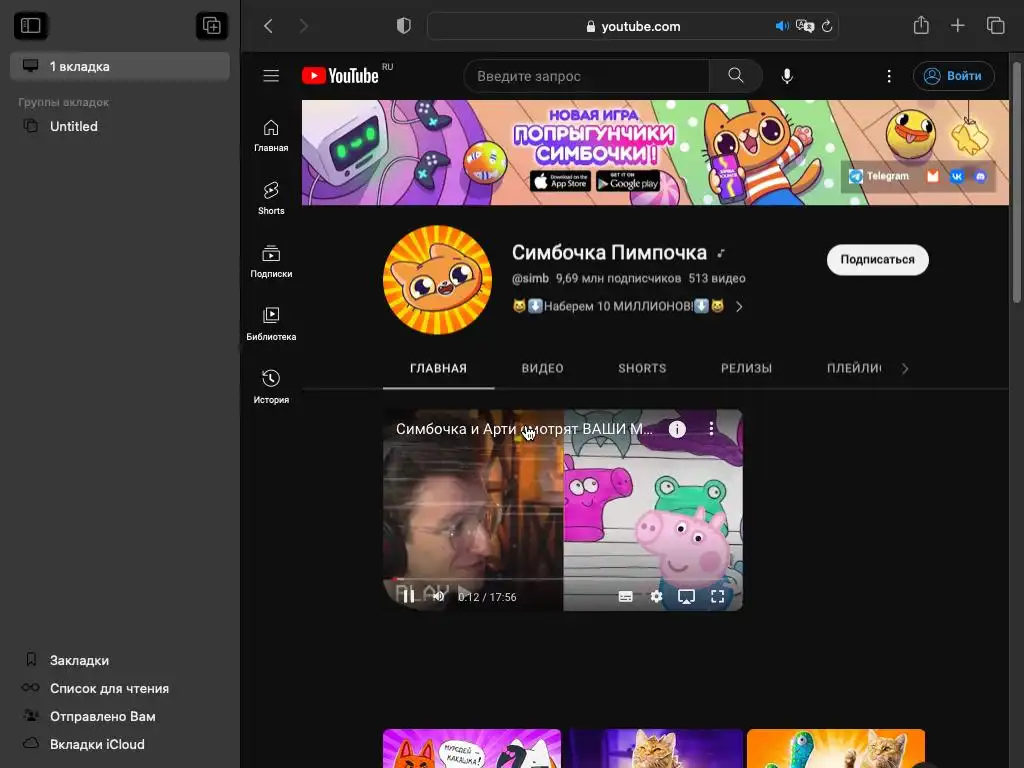
Task: Open the purple-background cat video thumbnail
Action: click(656, 748)
